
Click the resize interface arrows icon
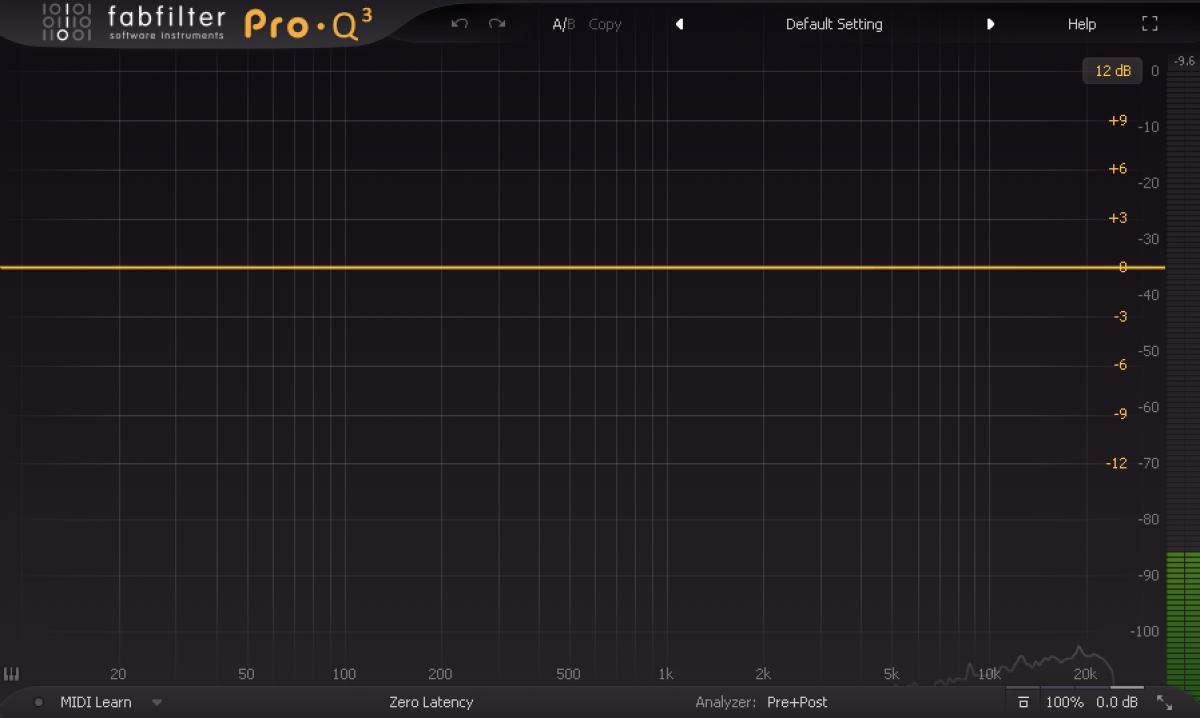(x=1164, y=702)
